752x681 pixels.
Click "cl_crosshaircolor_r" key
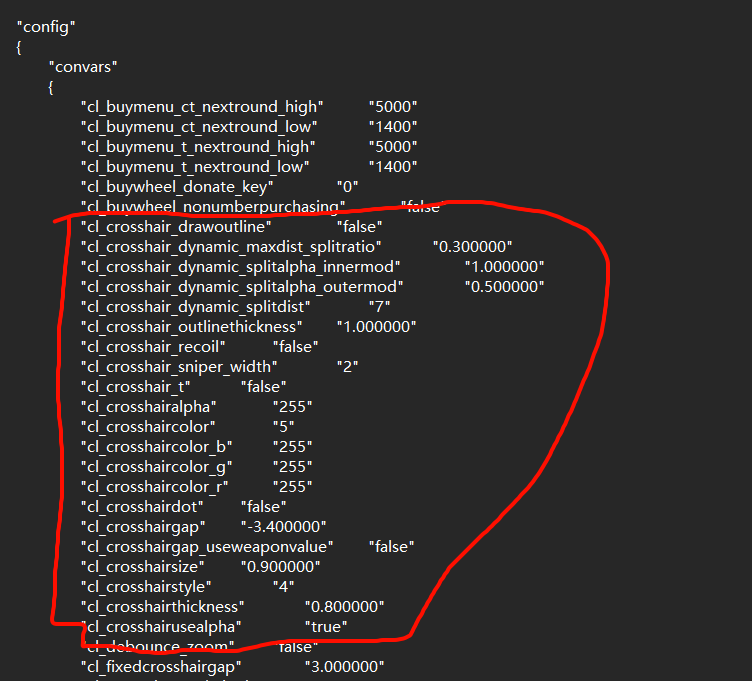(154, 487)
